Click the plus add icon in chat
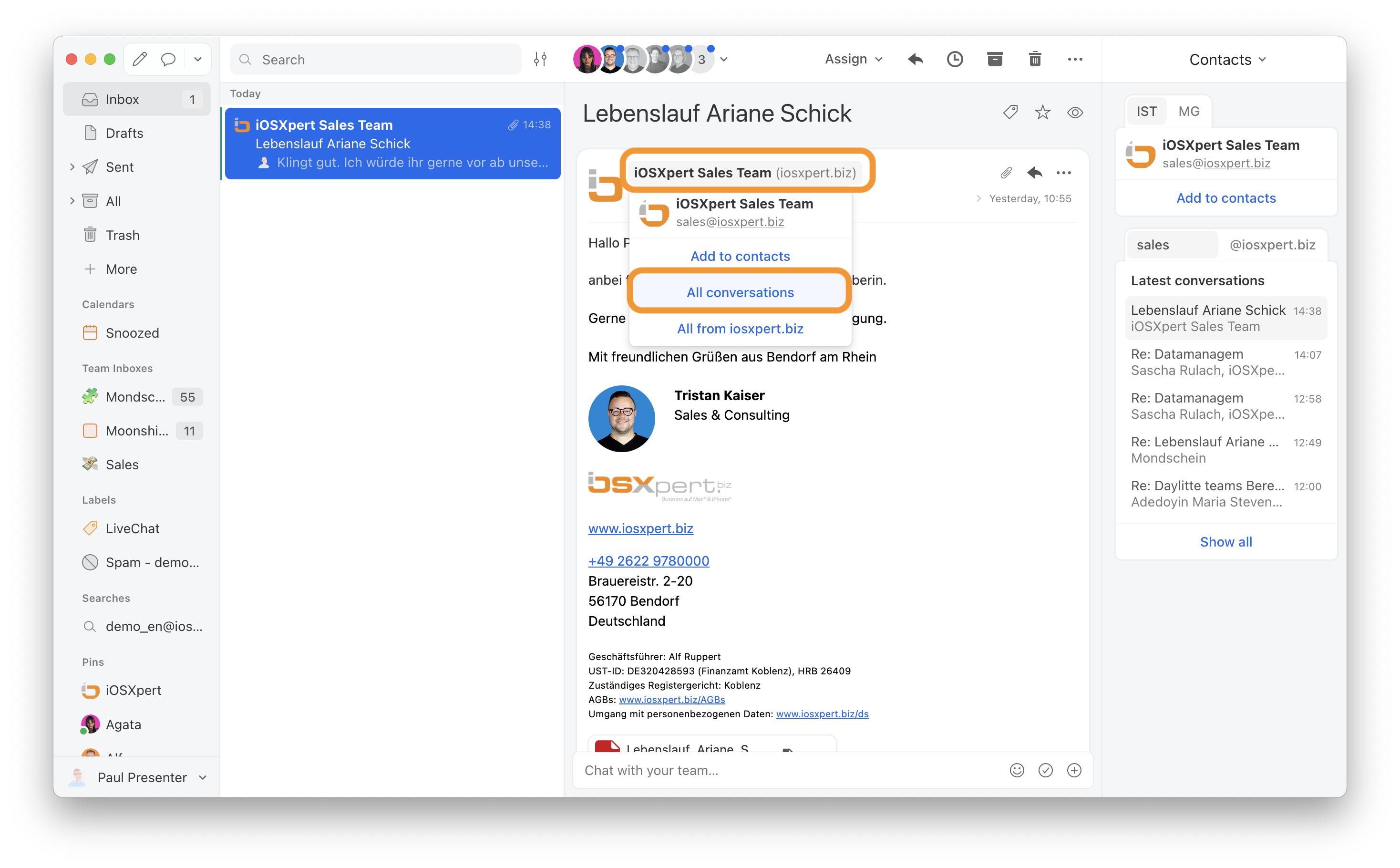The image size is (1400, 868). point(1074,770)
